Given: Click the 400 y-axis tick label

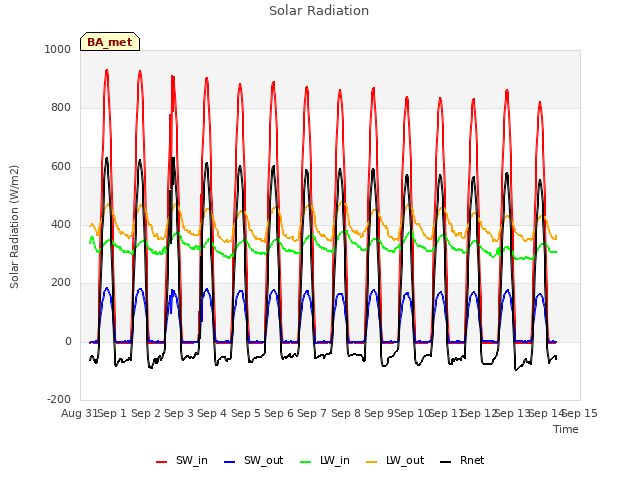Looking at the screenshot, I should coord(61,224).
